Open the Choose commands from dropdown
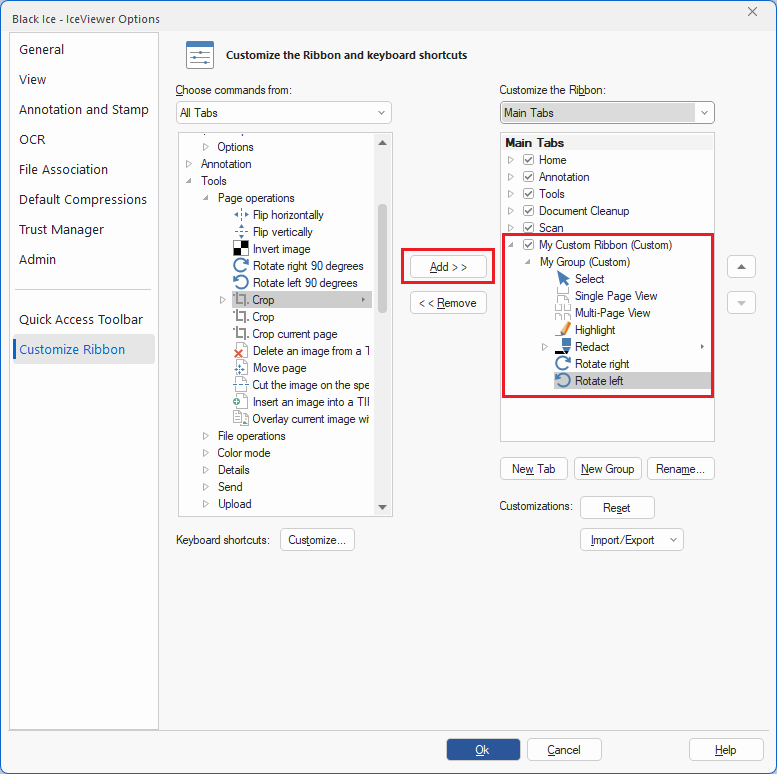The height and width of the screenshot is (774, 777). coord(283,113)
